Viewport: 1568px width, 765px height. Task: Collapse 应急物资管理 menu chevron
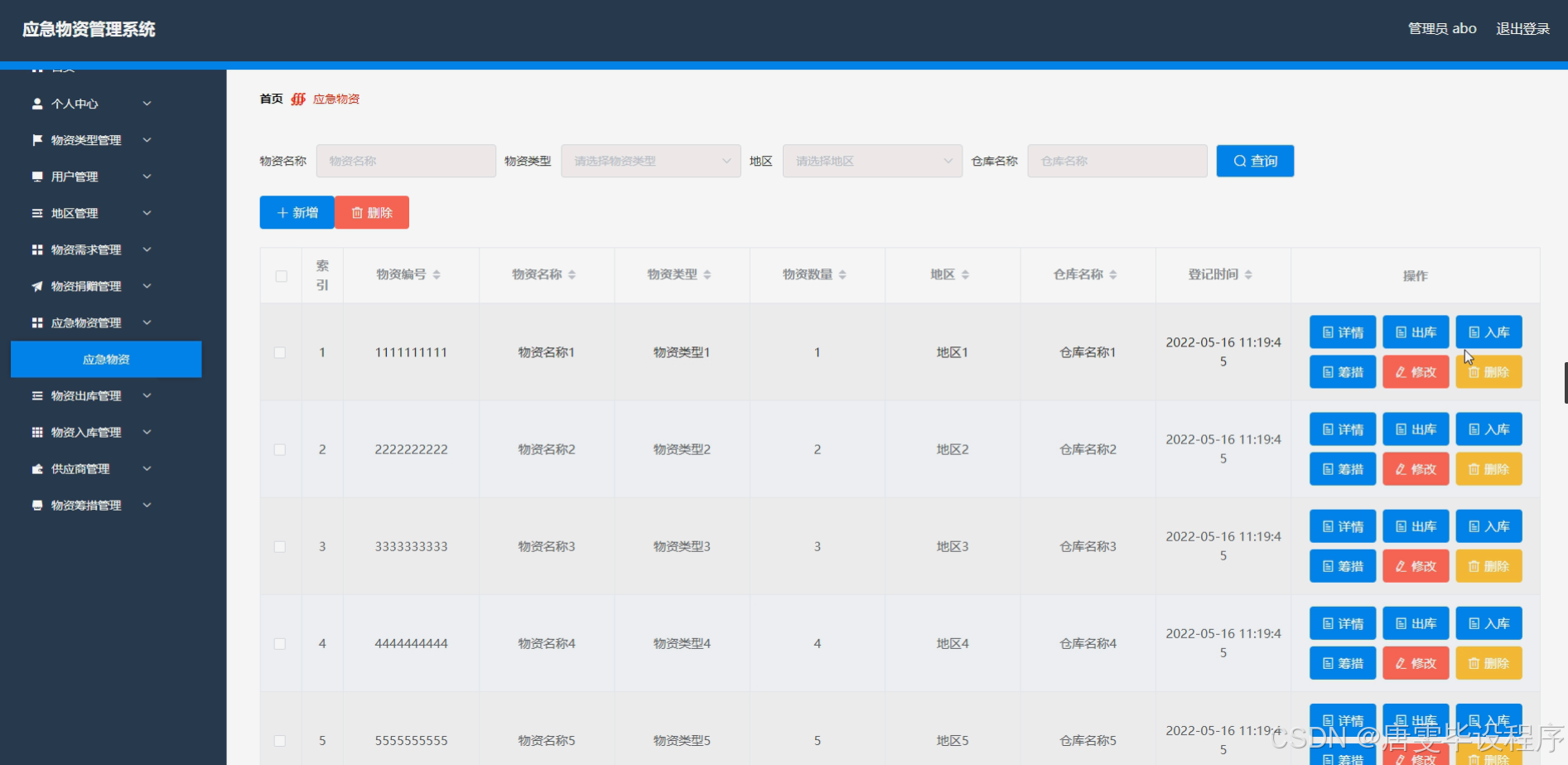coord(147,322)
